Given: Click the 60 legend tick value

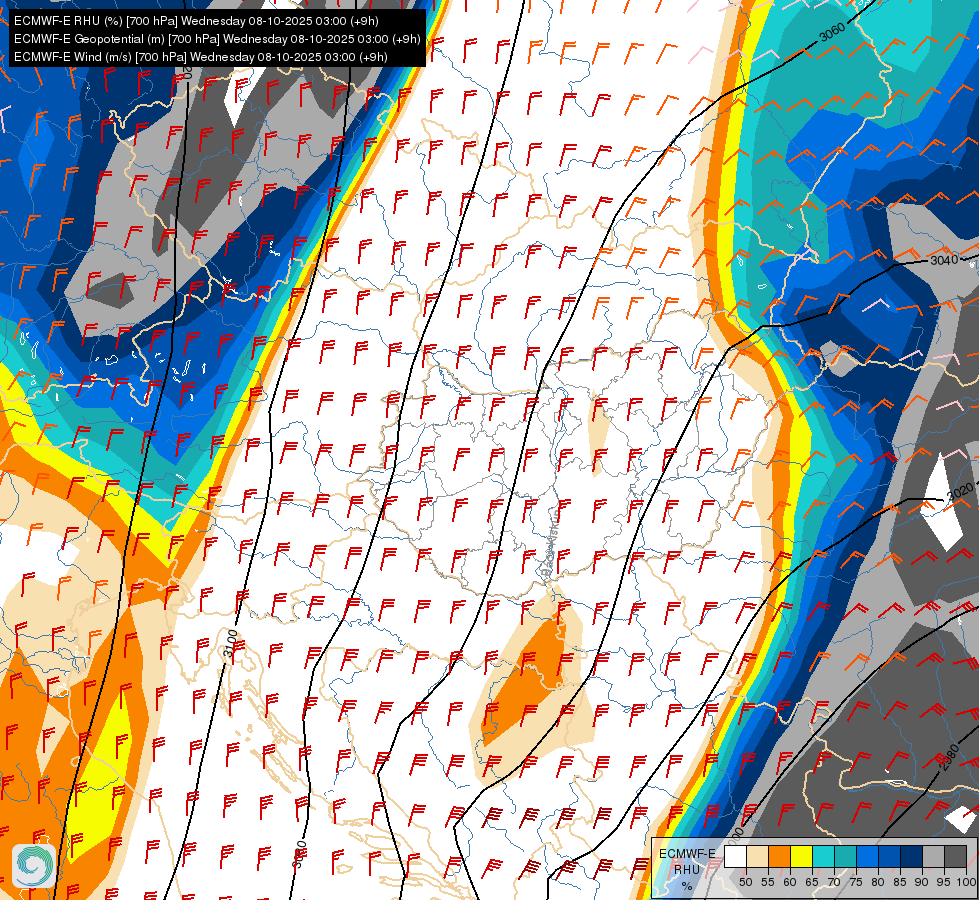Looking at the screenshot, I should coord(790,882).
